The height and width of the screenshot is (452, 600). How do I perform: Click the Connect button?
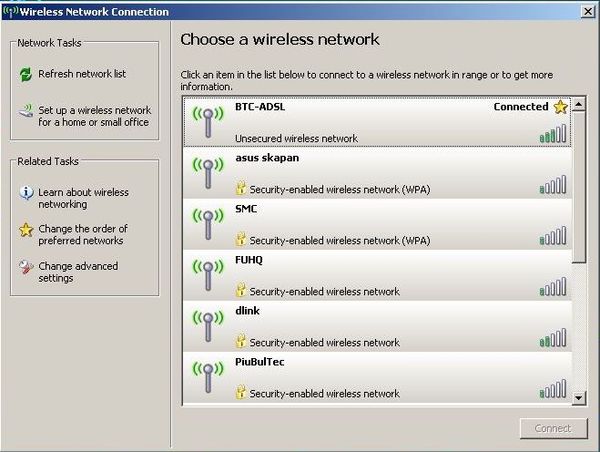[553, 428]
